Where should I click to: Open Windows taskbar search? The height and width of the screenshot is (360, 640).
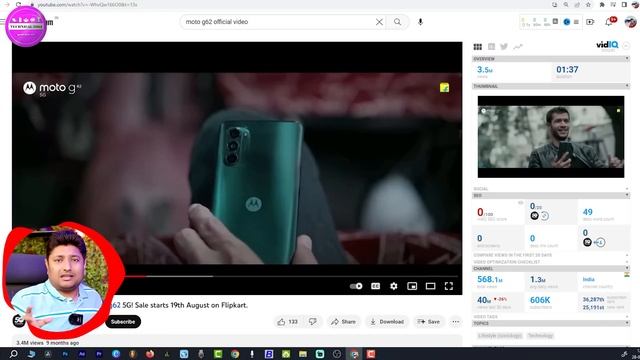[13, 354]
